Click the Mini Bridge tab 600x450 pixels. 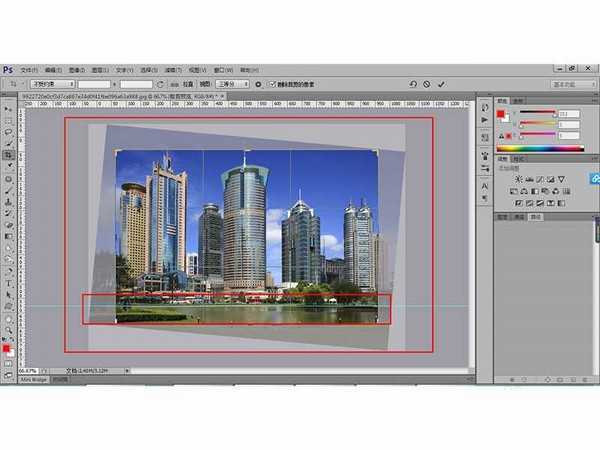[x=34, y=380]
